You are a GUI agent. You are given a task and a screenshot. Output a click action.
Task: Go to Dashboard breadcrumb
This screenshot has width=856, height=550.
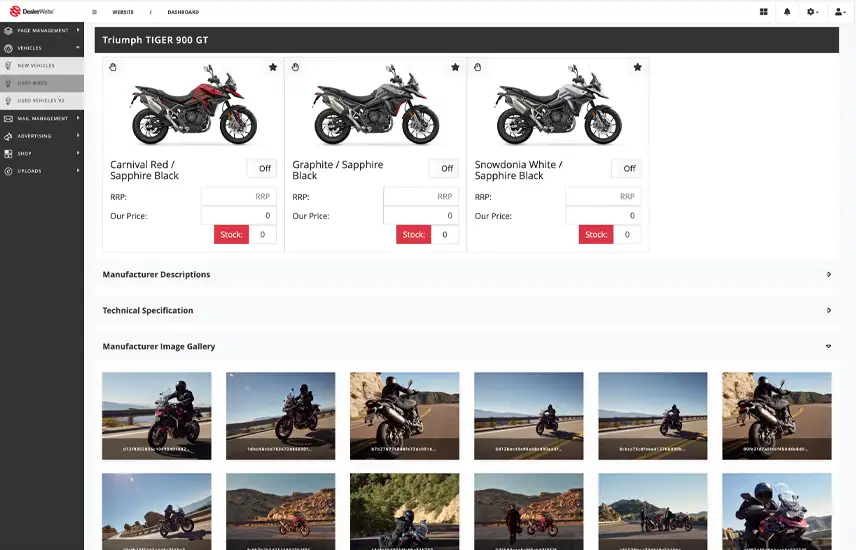pos(183,12)
